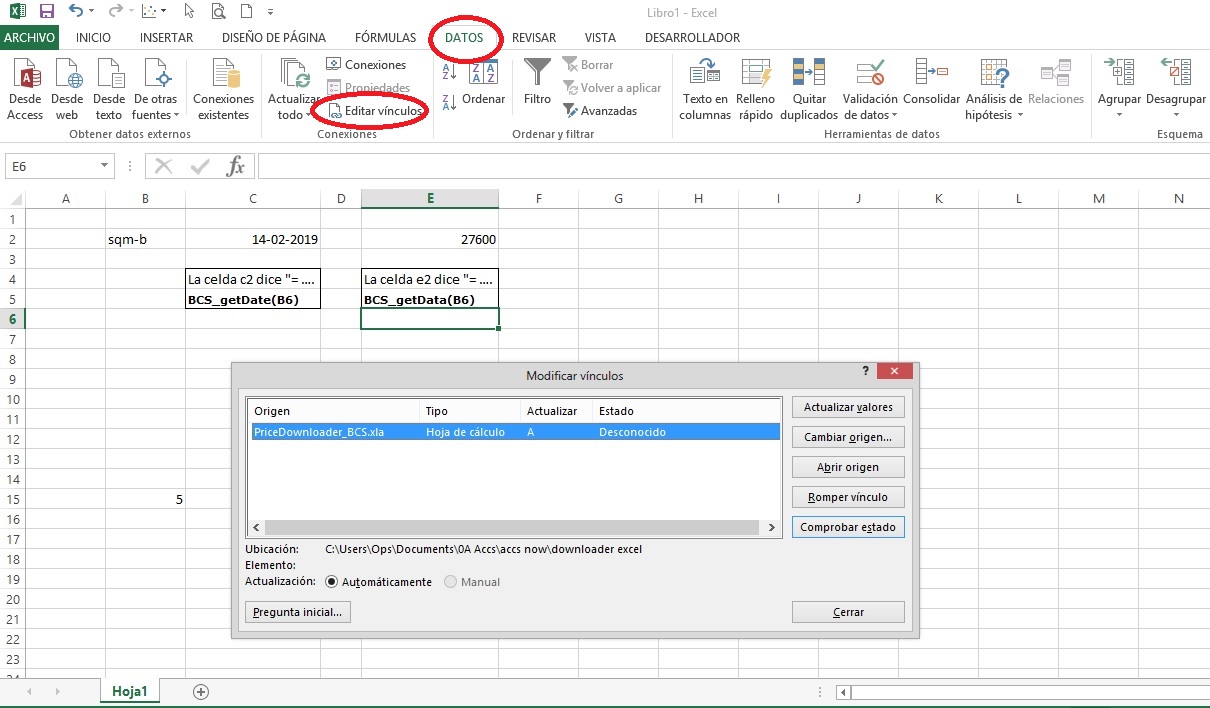Image resolution: width=1210 pixels, height=708 pixels.
Task: Switch to the INSERTAR tab
Action: 166,38
